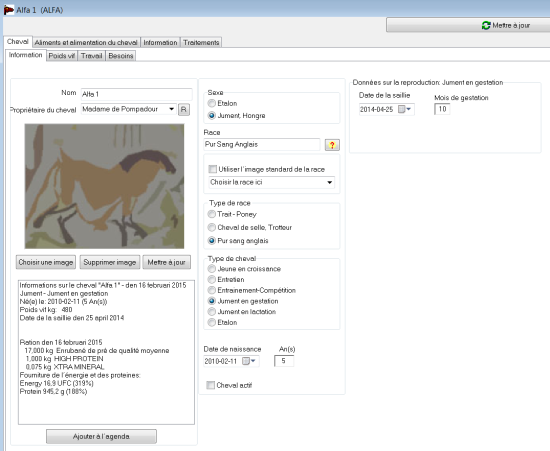
Task: Click the 2010-02-11 birth date value
Action: tap(221, 361)
